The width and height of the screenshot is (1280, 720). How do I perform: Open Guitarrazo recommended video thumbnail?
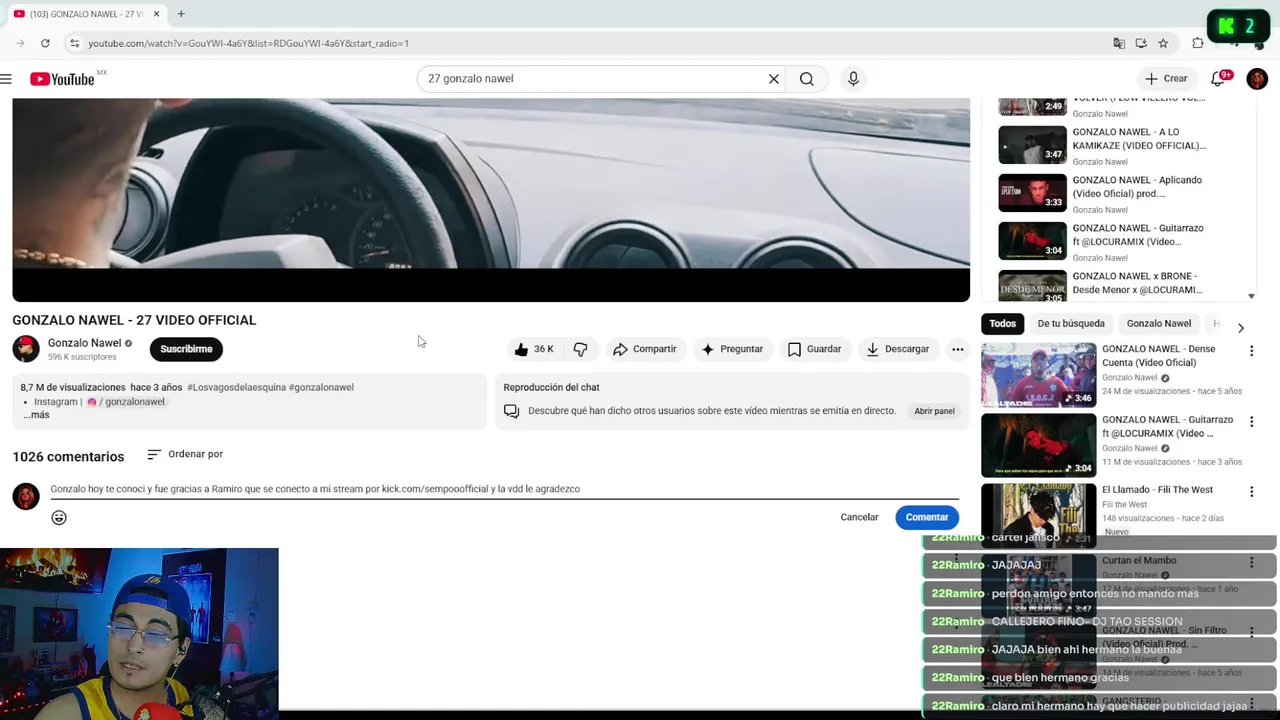point(1038,445)
